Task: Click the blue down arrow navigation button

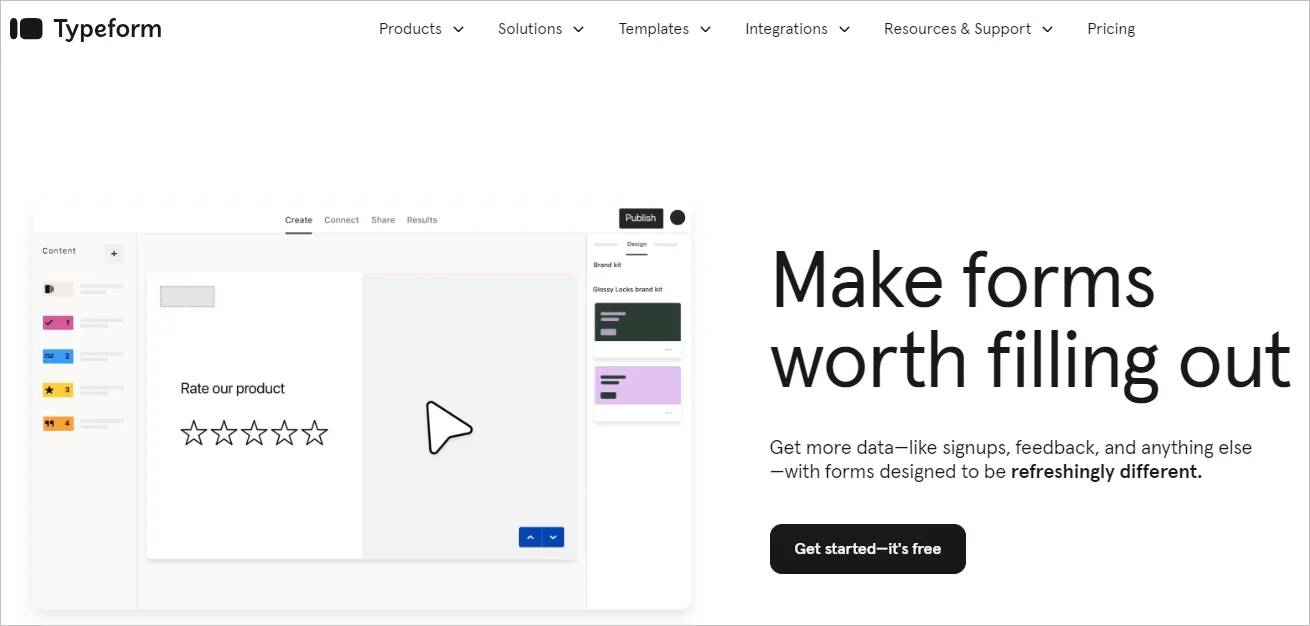Action: (553, 537)
